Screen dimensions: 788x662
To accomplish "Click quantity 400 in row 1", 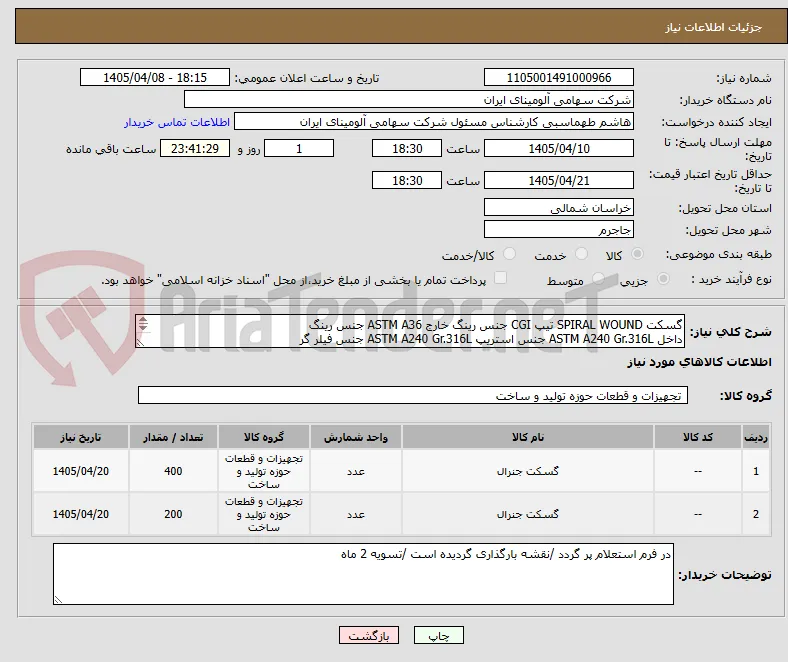I will (x=173, y=471).
